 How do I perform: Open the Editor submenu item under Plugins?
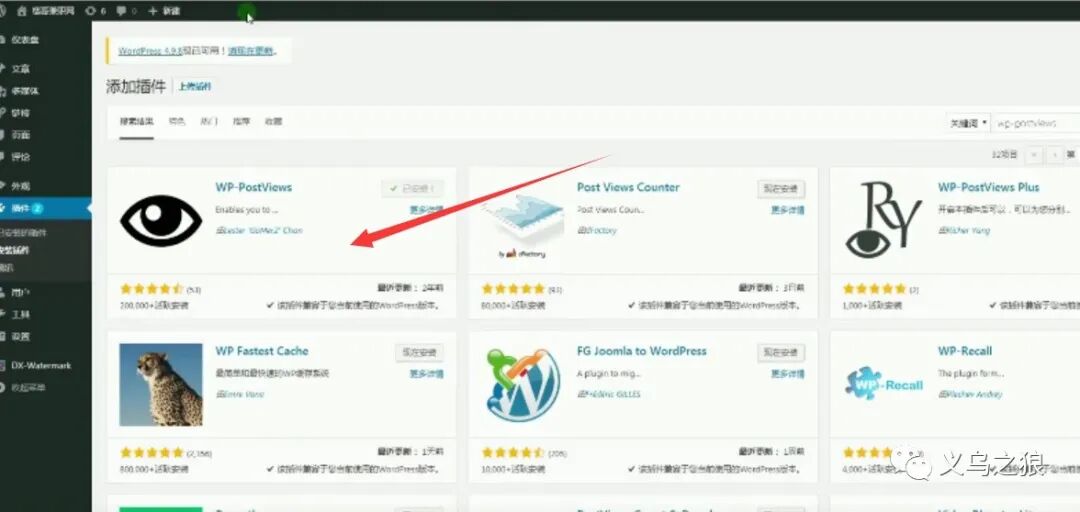[x=7, y=267]
